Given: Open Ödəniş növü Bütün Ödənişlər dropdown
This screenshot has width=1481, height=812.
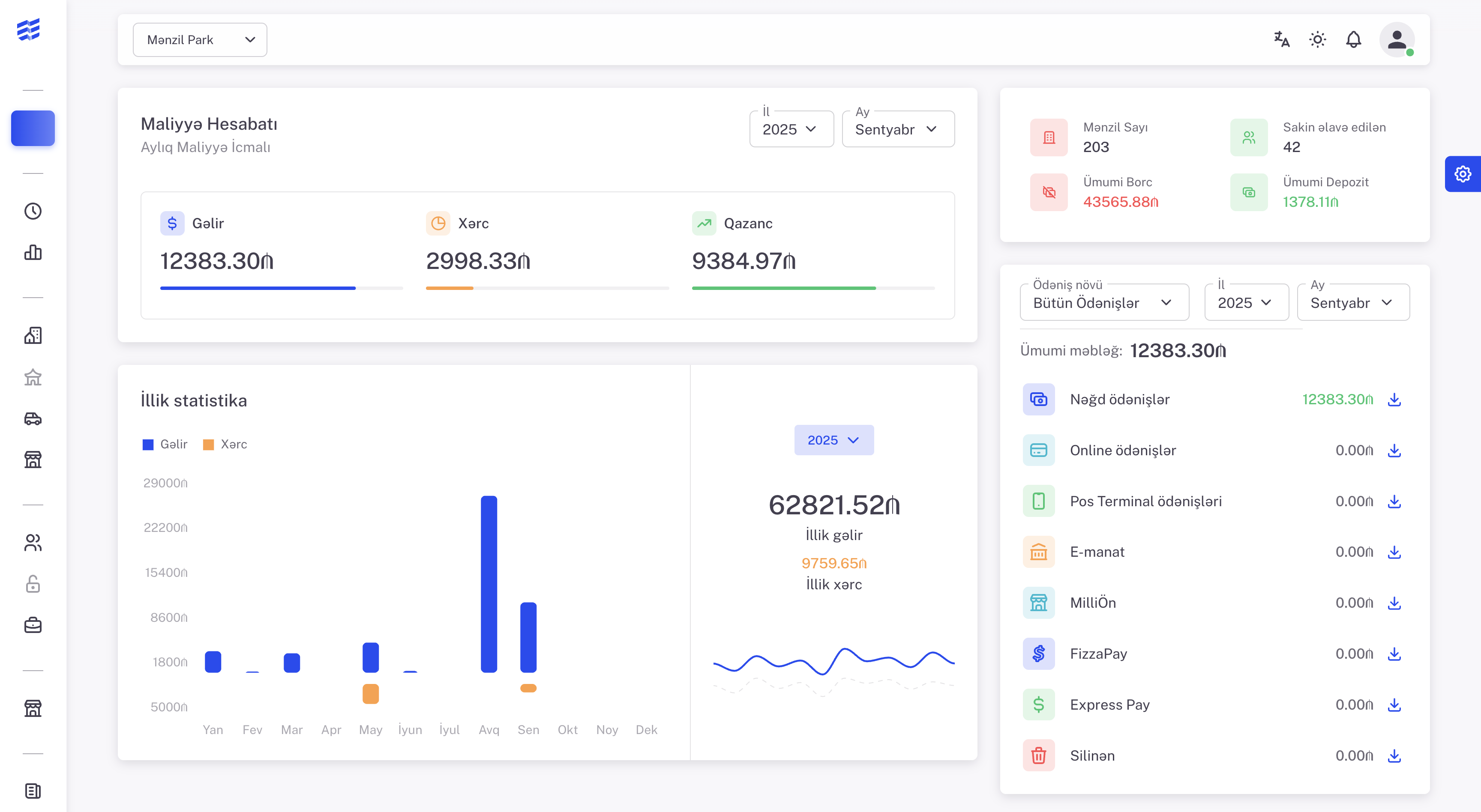Looking at the screenshot, I should [x=1103, y=303].
